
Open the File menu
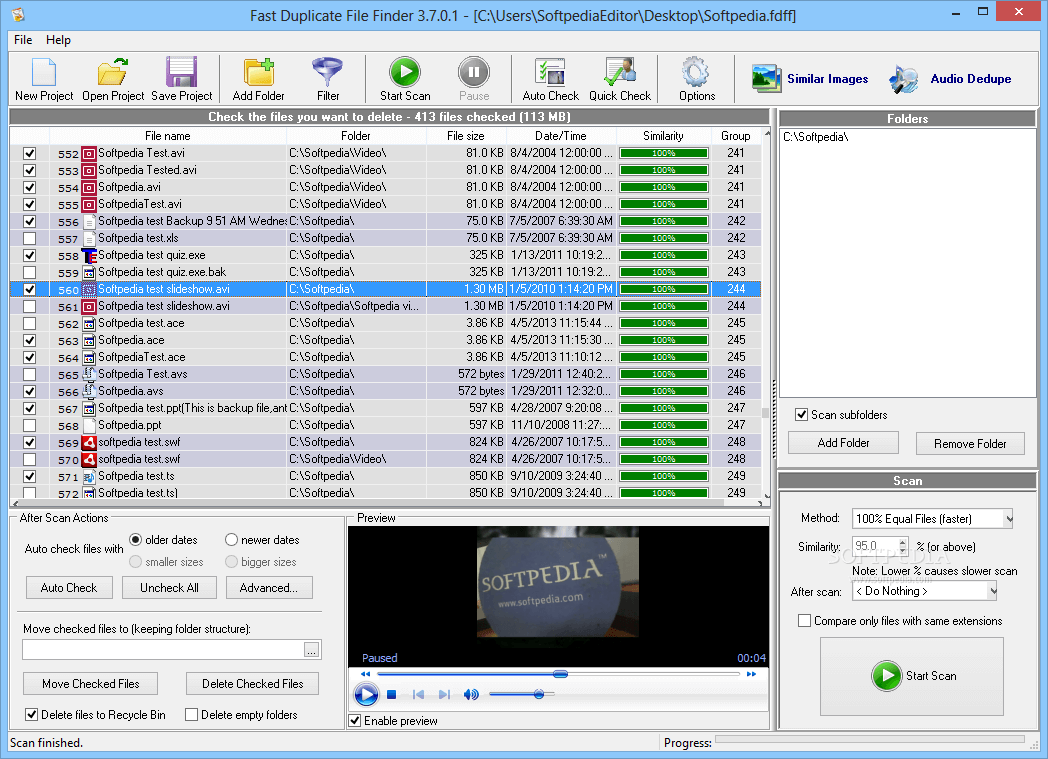tap(23, 39)
